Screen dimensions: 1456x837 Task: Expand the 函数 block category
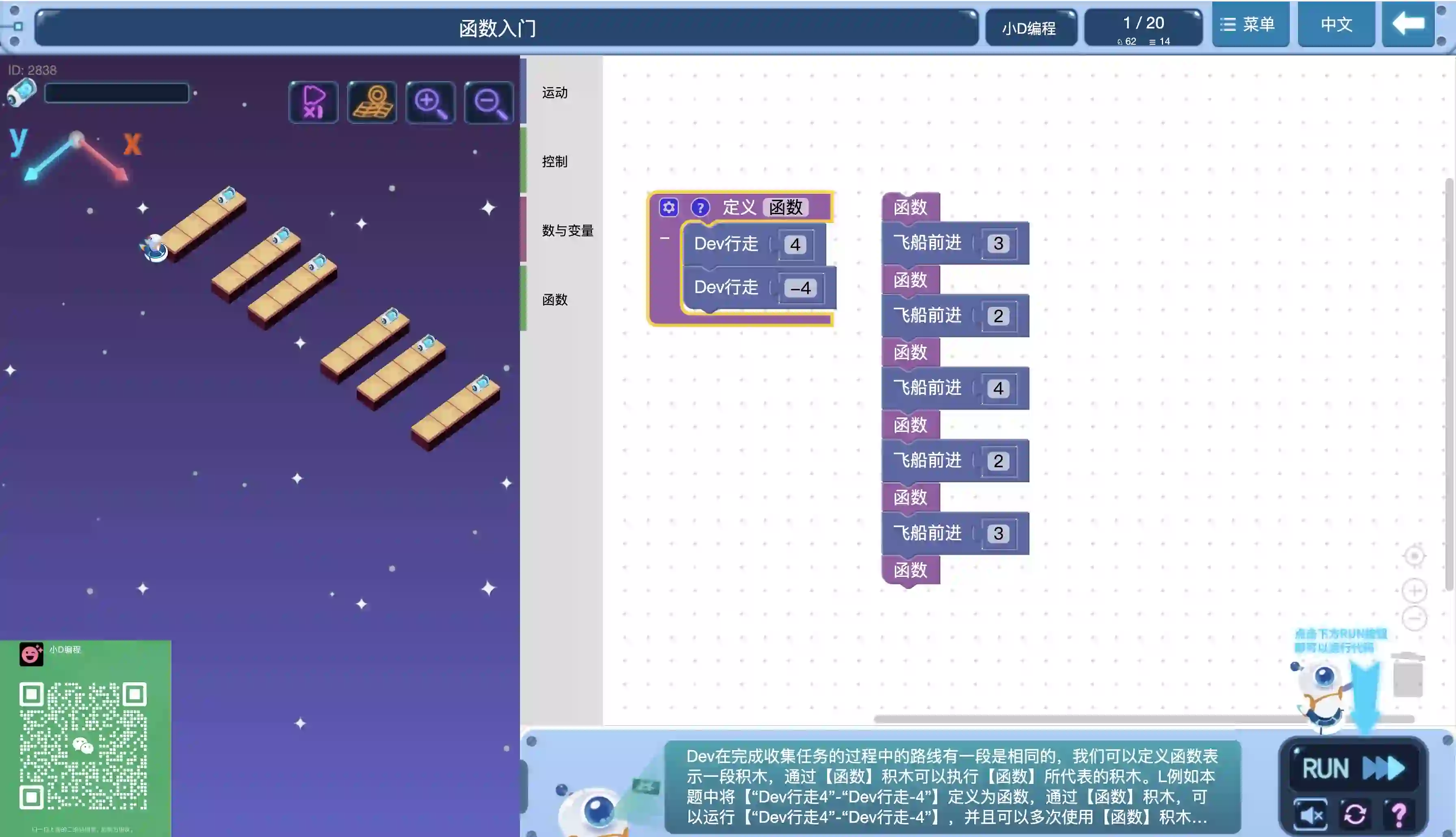pos(555,299)
